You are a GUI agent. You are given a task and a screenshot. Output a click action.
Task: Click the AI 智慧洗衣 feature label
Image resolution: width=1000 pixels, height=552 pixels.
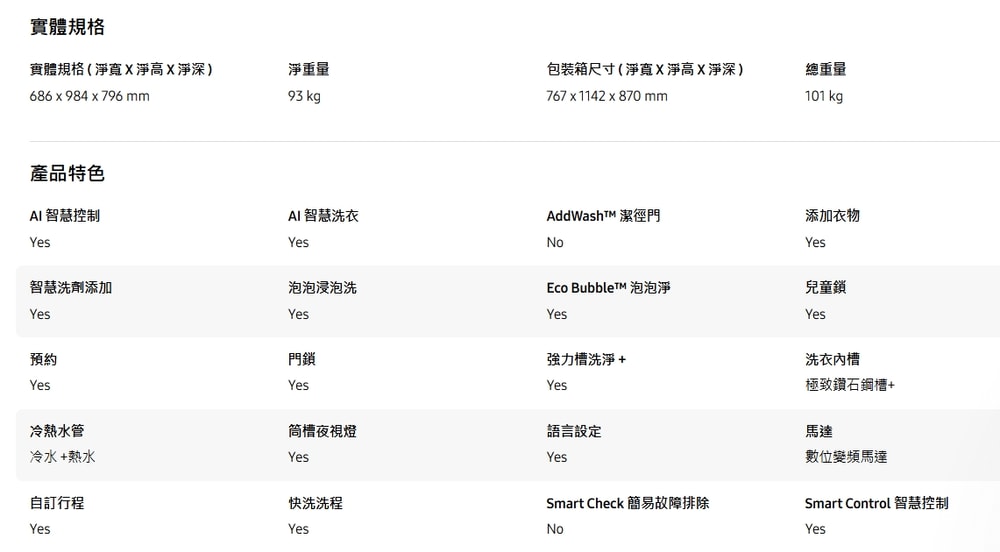pos(323,216)
